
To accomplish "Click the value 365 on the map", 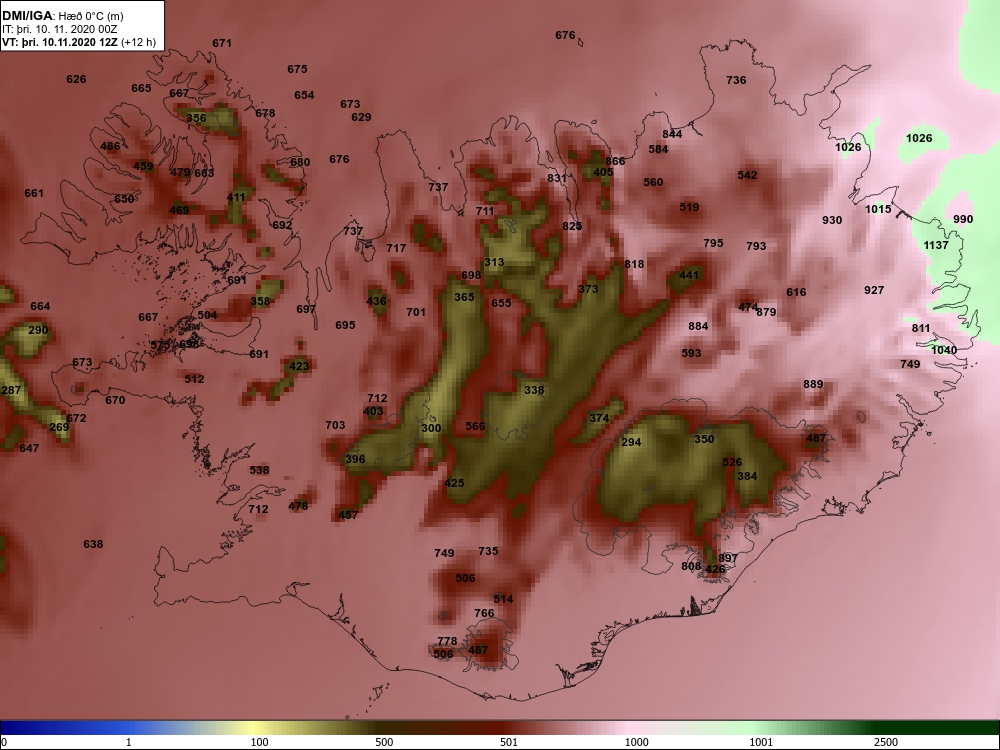I will point(464,297).
